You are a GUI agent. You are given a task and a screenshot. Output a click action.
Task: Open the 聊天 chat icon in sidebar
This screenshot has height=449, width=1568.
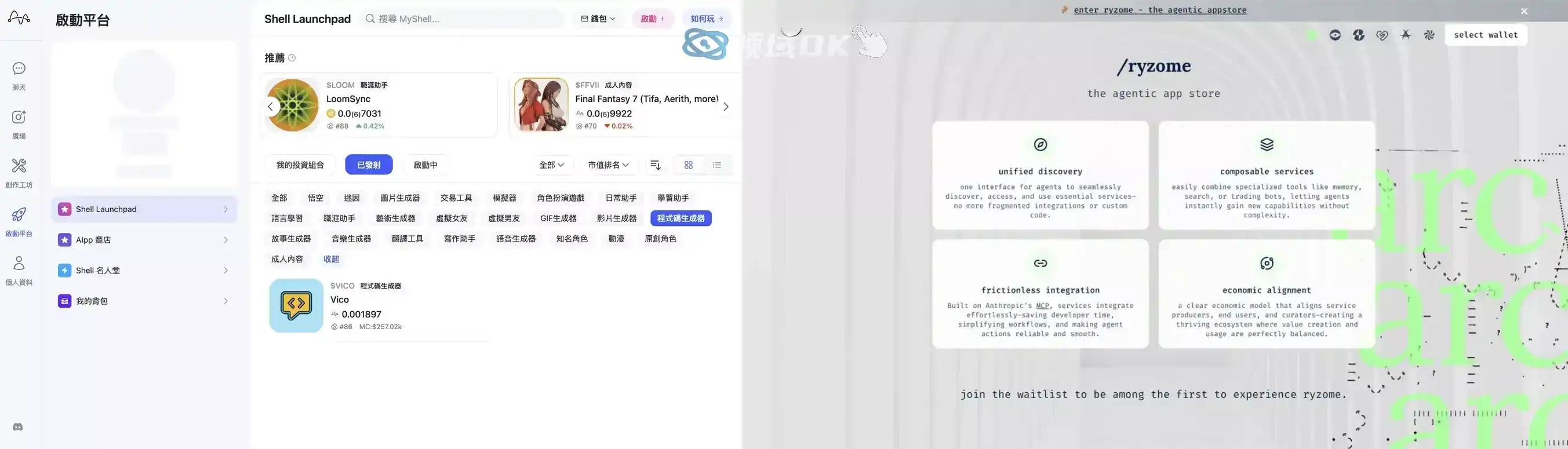coord(19,69)
